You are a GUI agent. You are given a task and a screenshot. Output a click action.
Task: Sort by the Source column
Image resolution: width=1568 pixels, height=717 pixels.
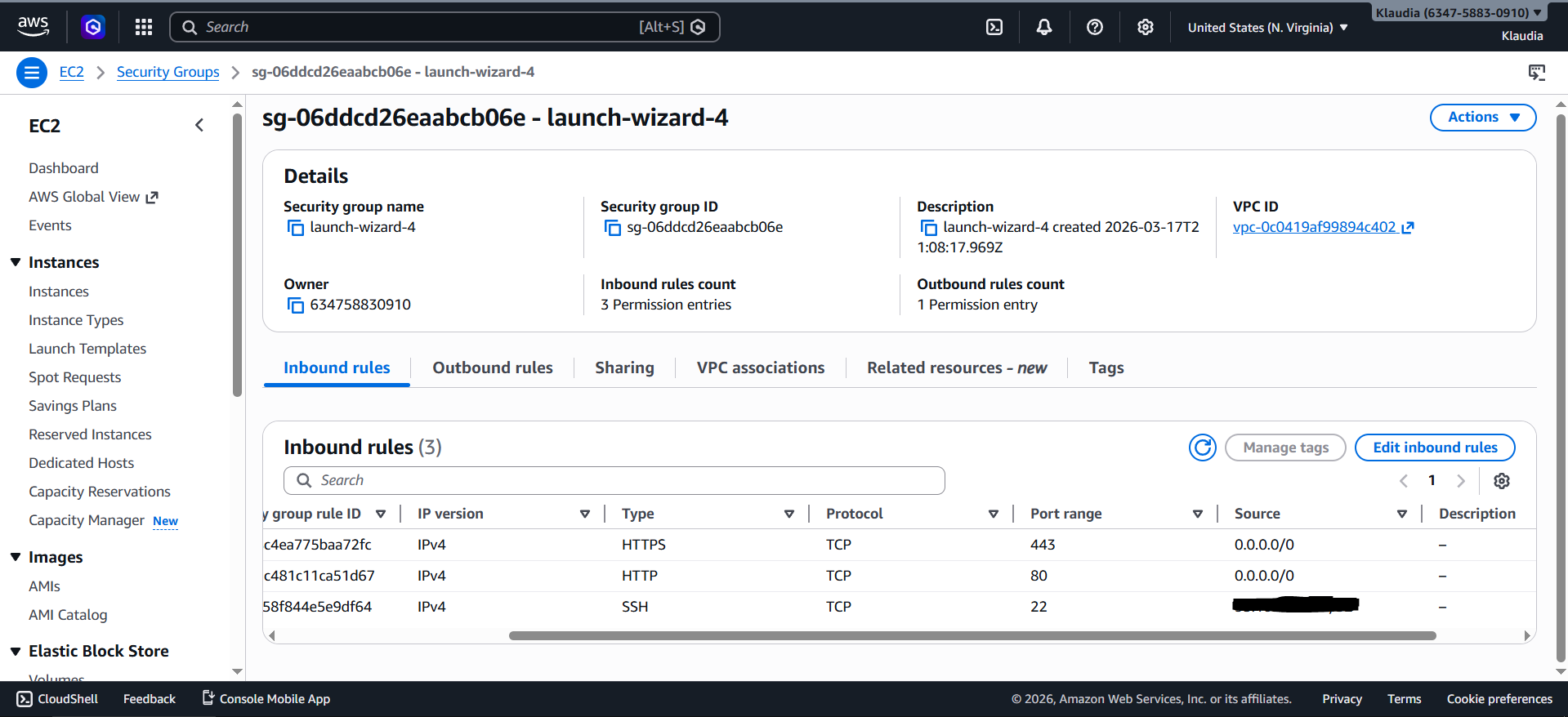(x=1402, y=514)
